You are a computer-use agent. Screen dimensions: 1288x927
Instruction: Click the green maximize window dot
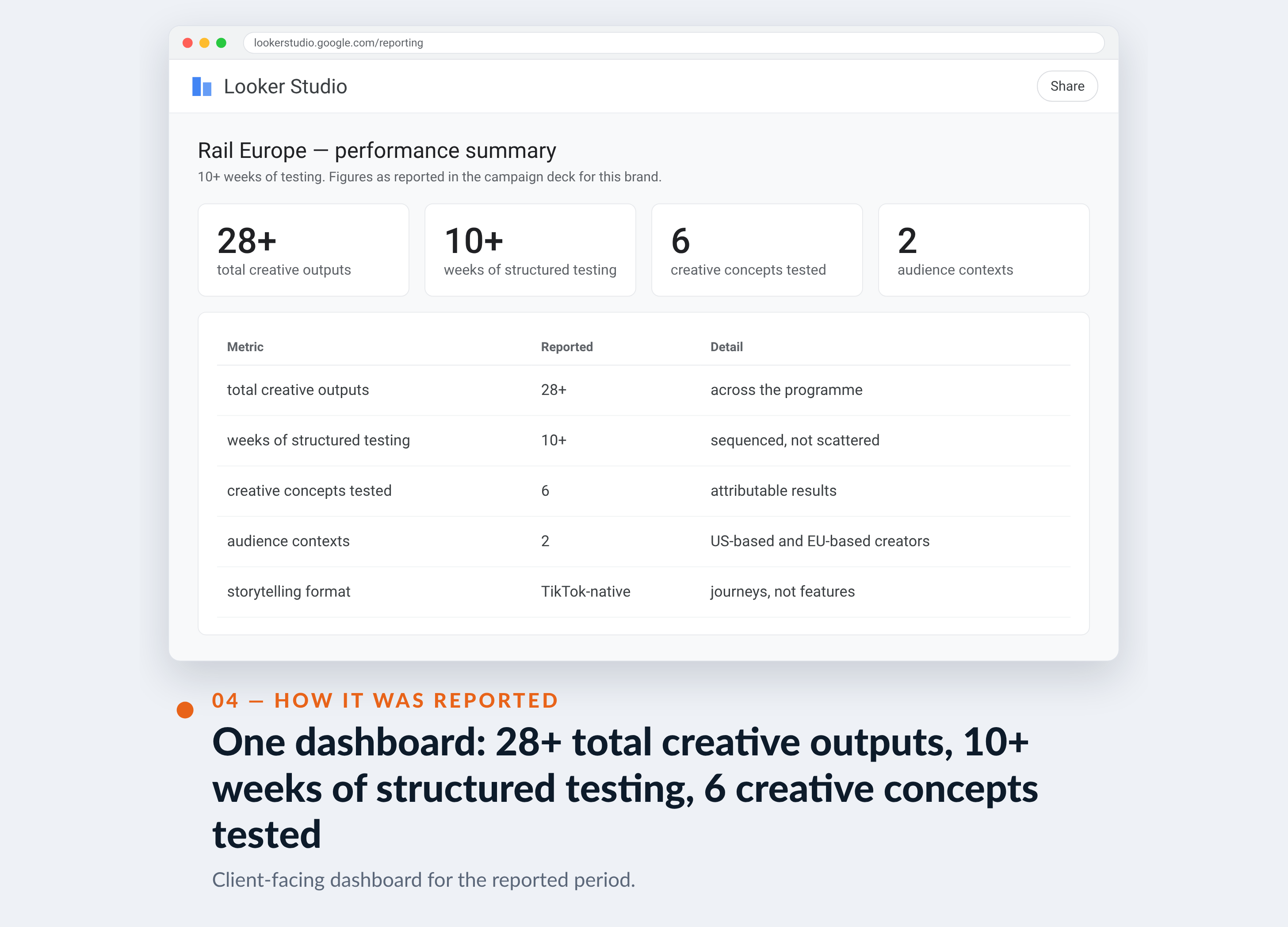click(x=222, y=43)
